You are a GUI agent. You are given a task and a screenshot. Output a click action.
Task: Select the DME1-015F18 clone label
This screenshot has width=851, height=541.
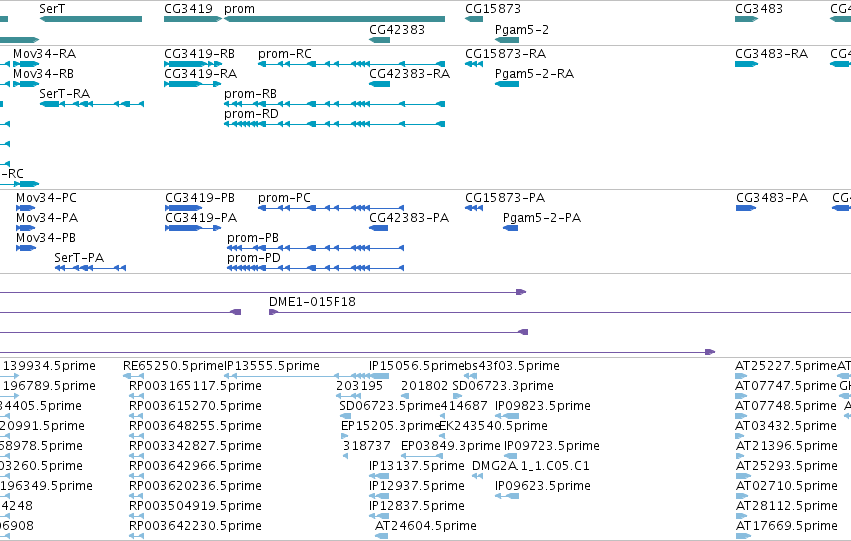[313, 302]
